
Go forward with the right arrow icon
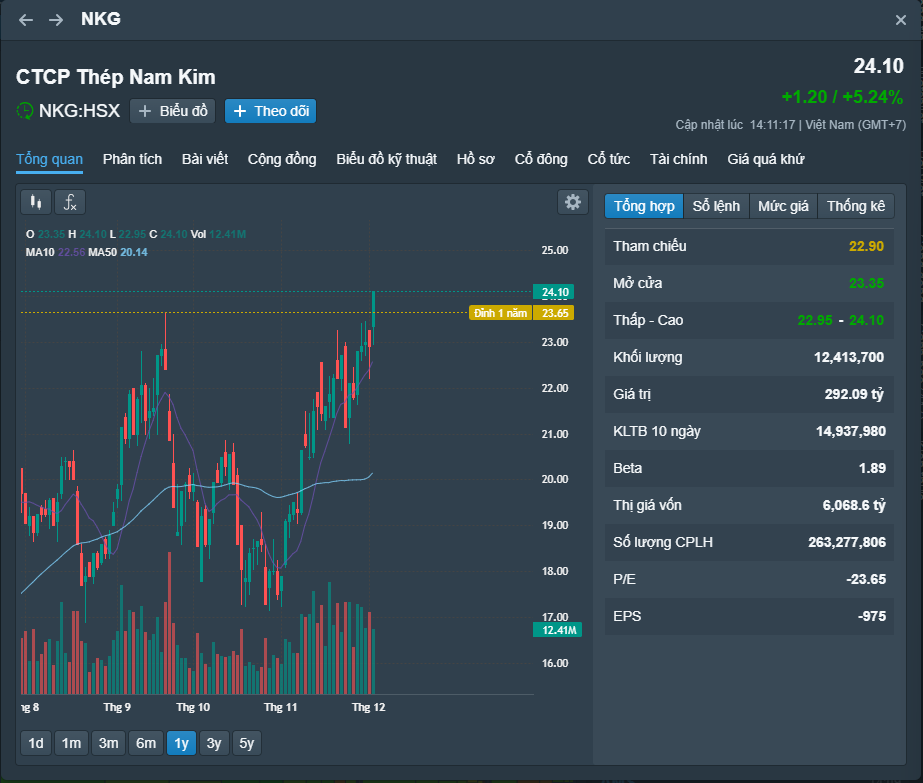pos(56,20)
